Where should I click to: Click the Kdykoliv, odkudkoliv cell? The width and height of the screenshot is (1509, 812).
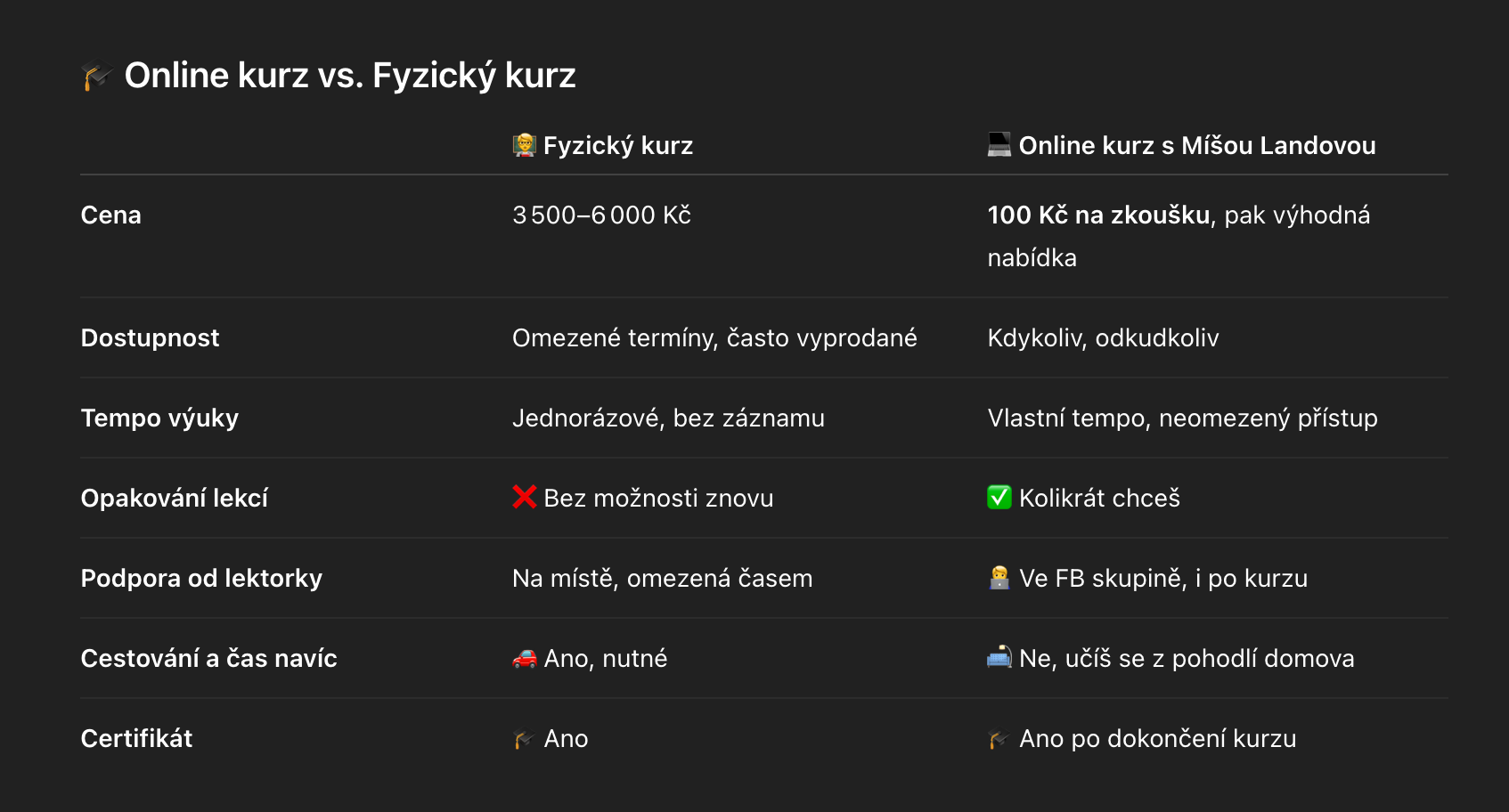coord(1104,338)
